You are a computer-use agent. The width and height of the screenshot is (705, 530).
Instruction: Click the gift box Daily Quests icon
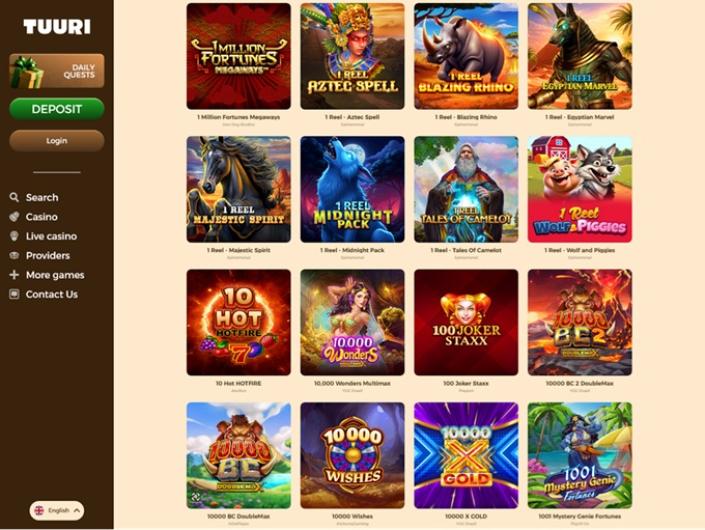26,72
